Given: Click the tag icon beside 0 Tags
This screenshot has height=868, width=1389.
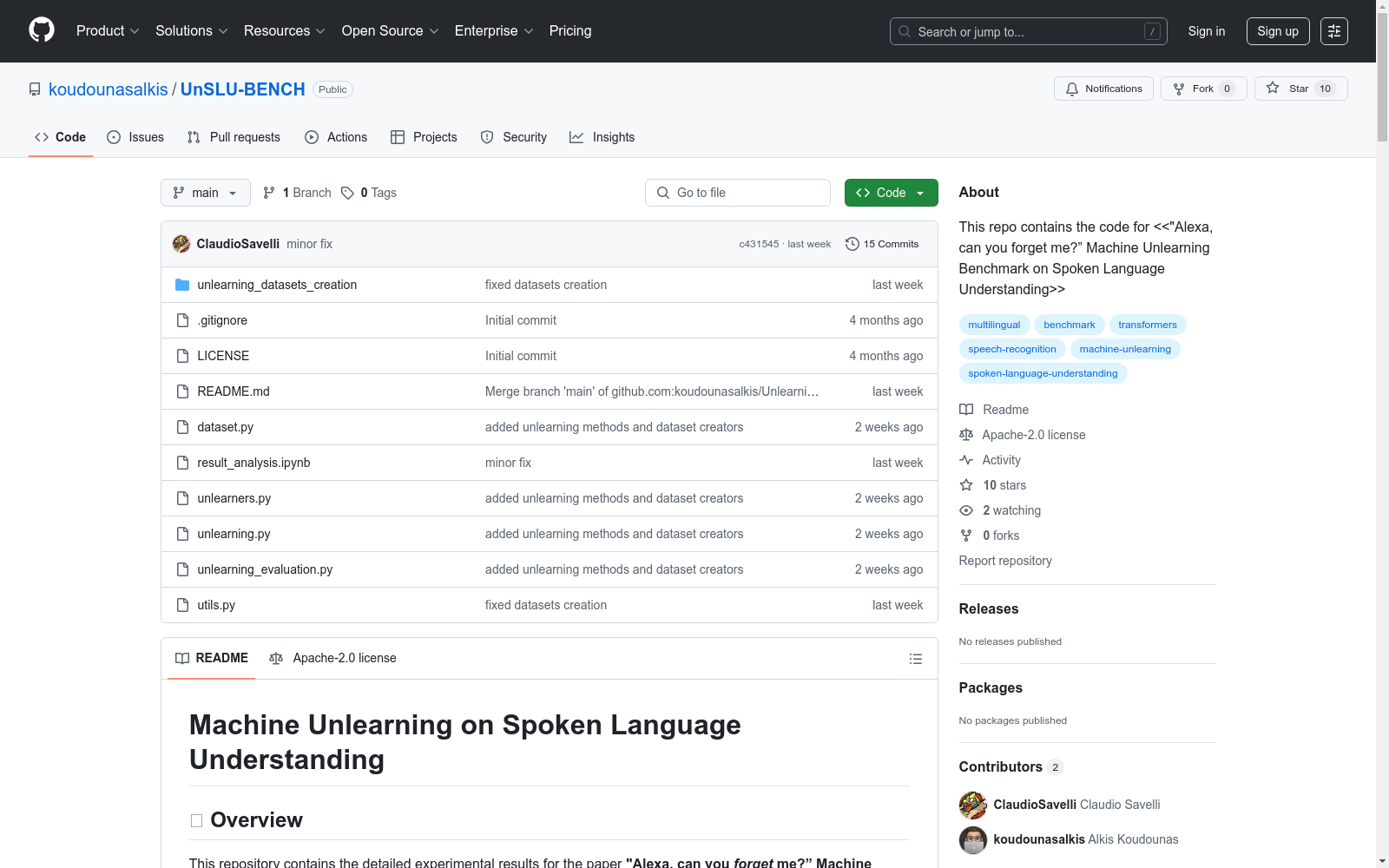Looking at the screenshot, I should 347,193.
